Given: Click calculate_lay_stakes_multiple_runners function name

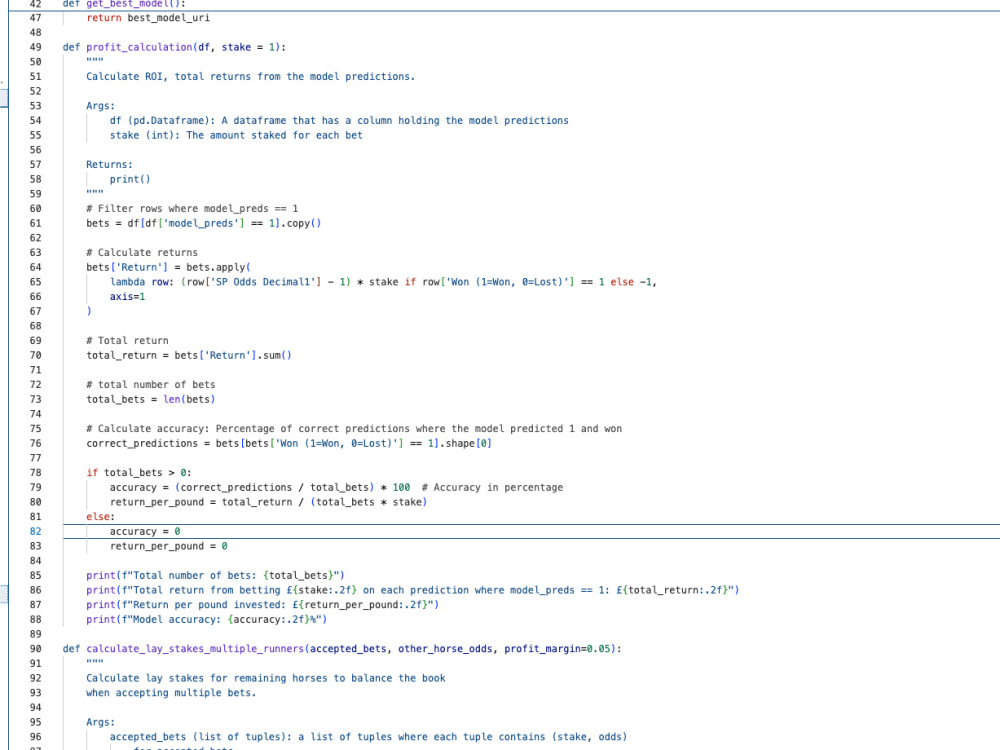Looking at the screenshot, I should point(195,649).
